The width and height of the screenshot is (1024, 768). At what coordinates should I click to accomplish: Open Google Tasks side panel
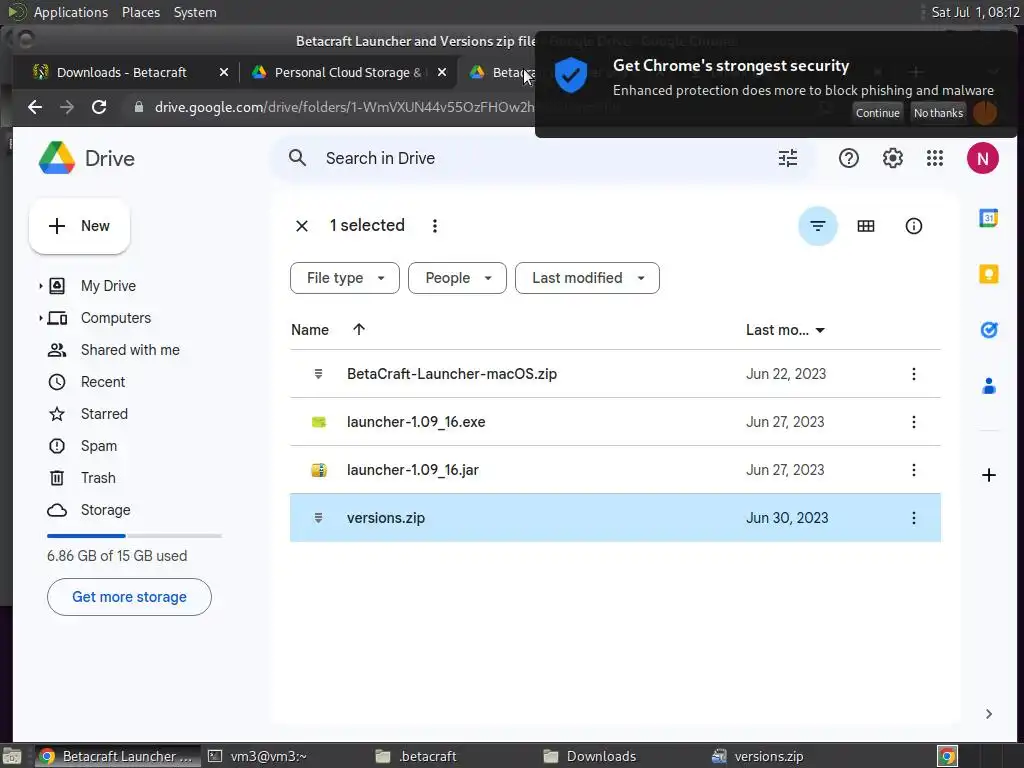[989, 330]
